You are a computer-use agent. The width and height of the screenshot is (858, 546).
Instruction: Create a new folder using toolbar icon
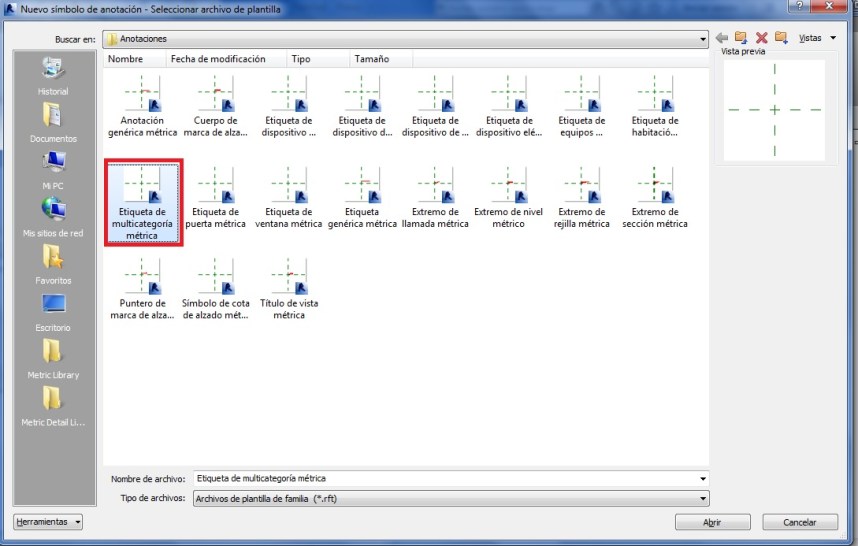coord(781,38)
